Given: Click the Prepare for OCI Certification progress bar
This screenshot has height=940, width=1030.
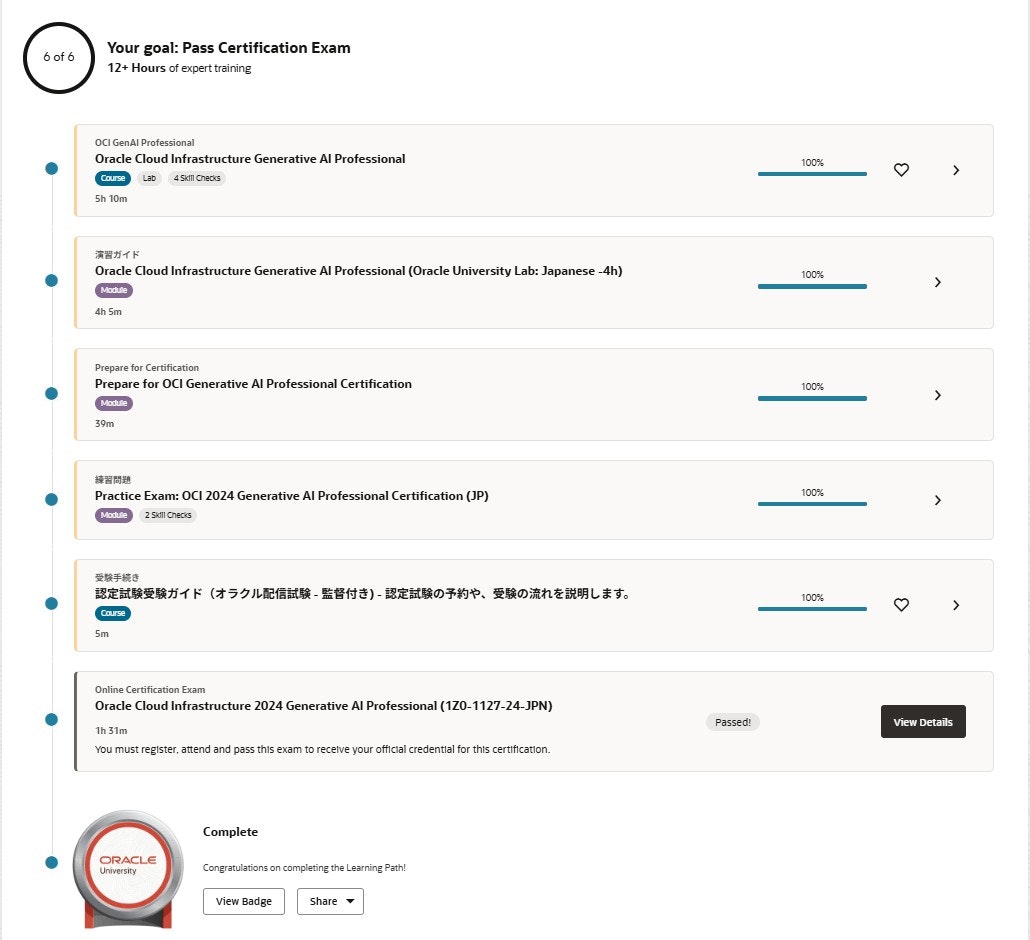Looking at the screenshot, I should [813, 398].
